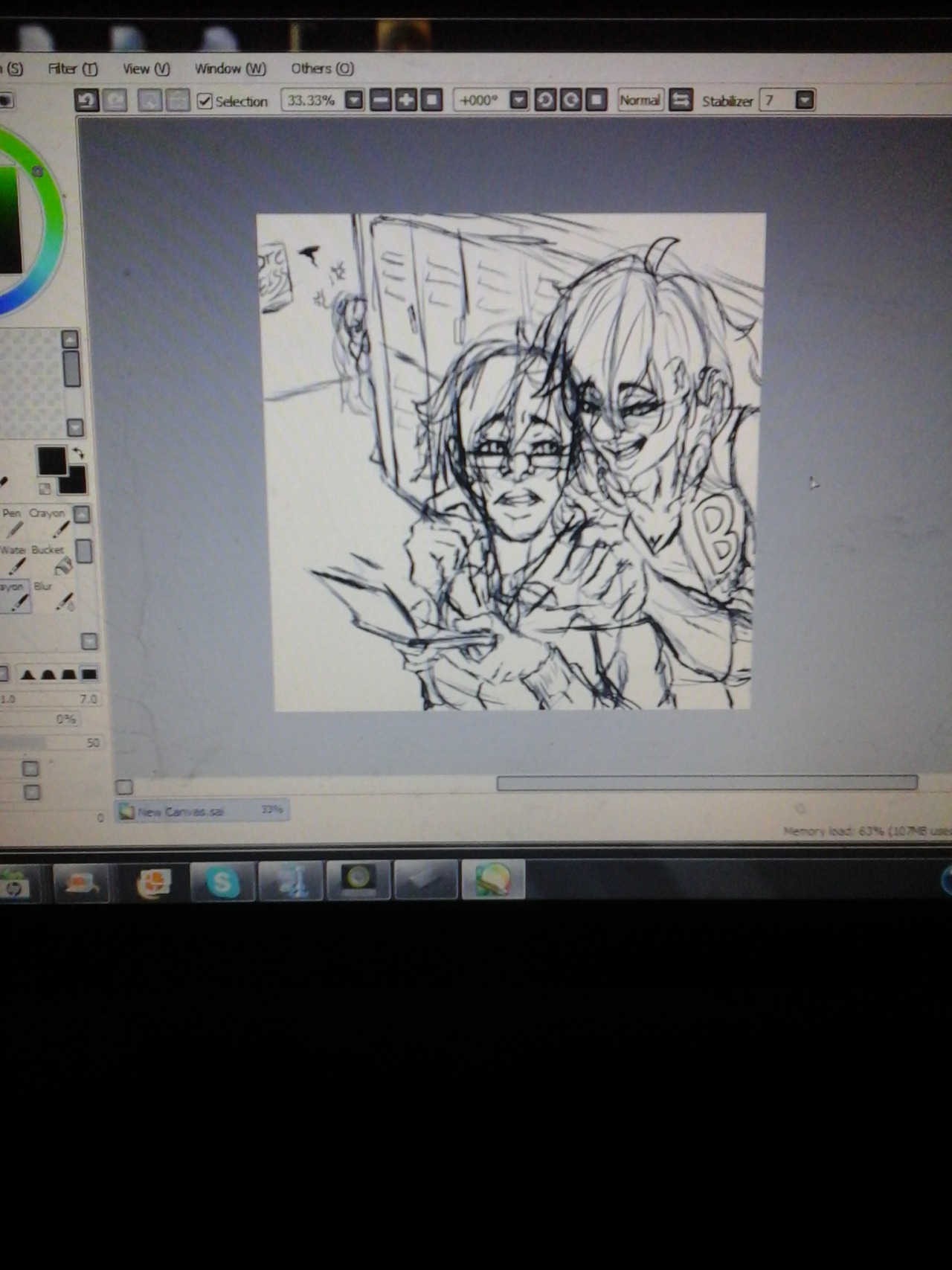
Task: Click the brush size 7.0 slider
Action: 49,699
